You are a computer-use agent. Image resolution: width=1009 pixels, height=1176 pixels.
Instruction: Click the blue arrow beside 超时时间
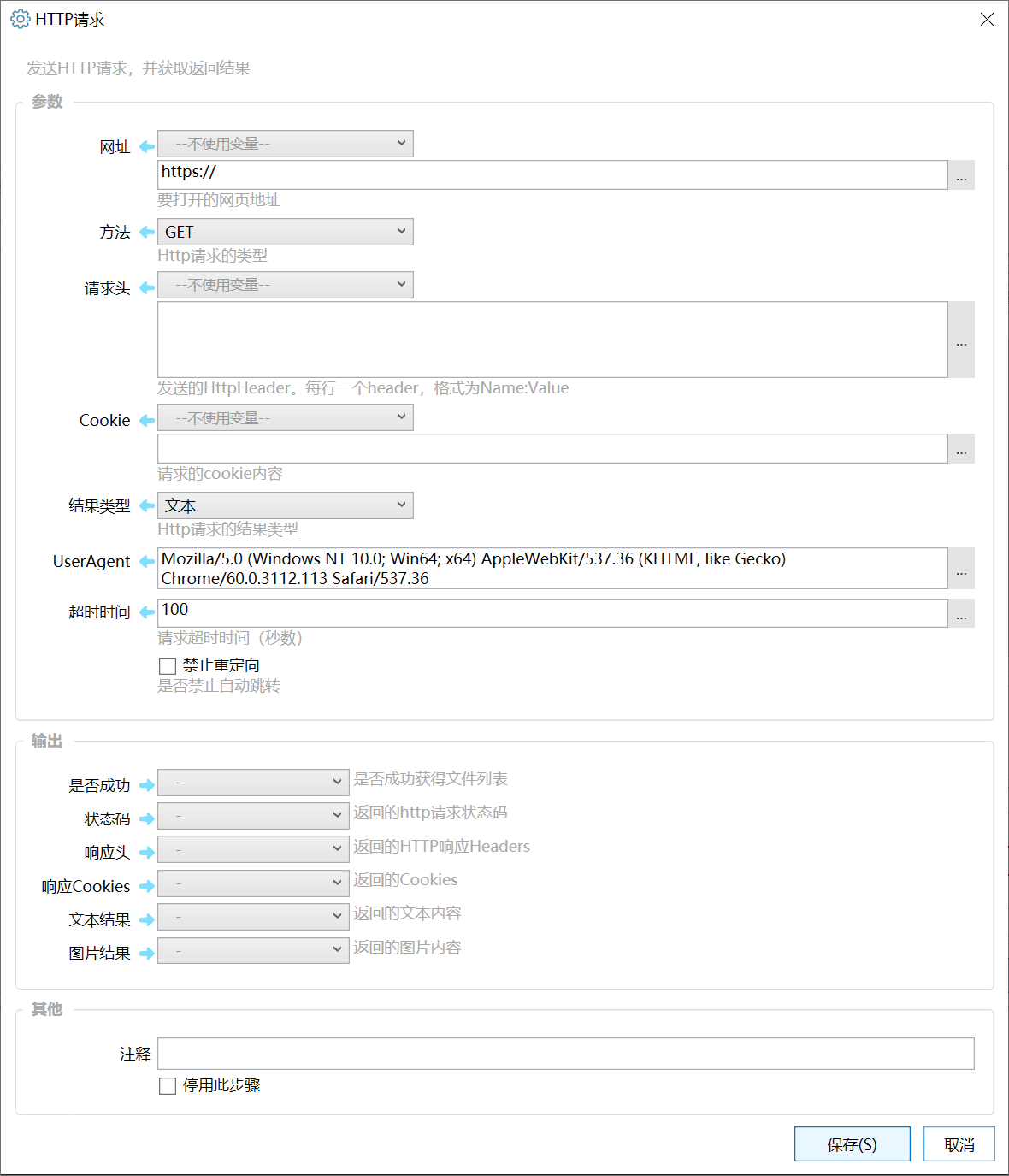click(x=146, y=612)
